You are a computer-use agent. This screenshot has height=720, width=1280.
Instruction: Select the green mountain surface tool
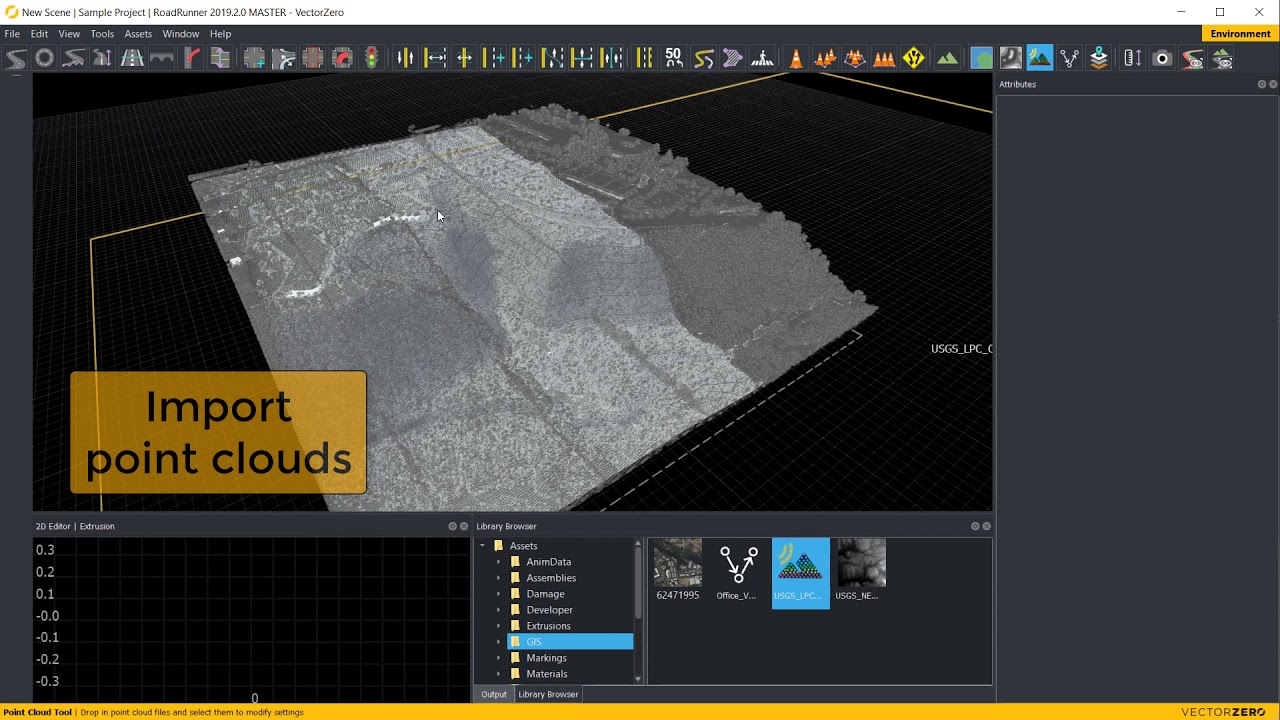tap(947, 59)
